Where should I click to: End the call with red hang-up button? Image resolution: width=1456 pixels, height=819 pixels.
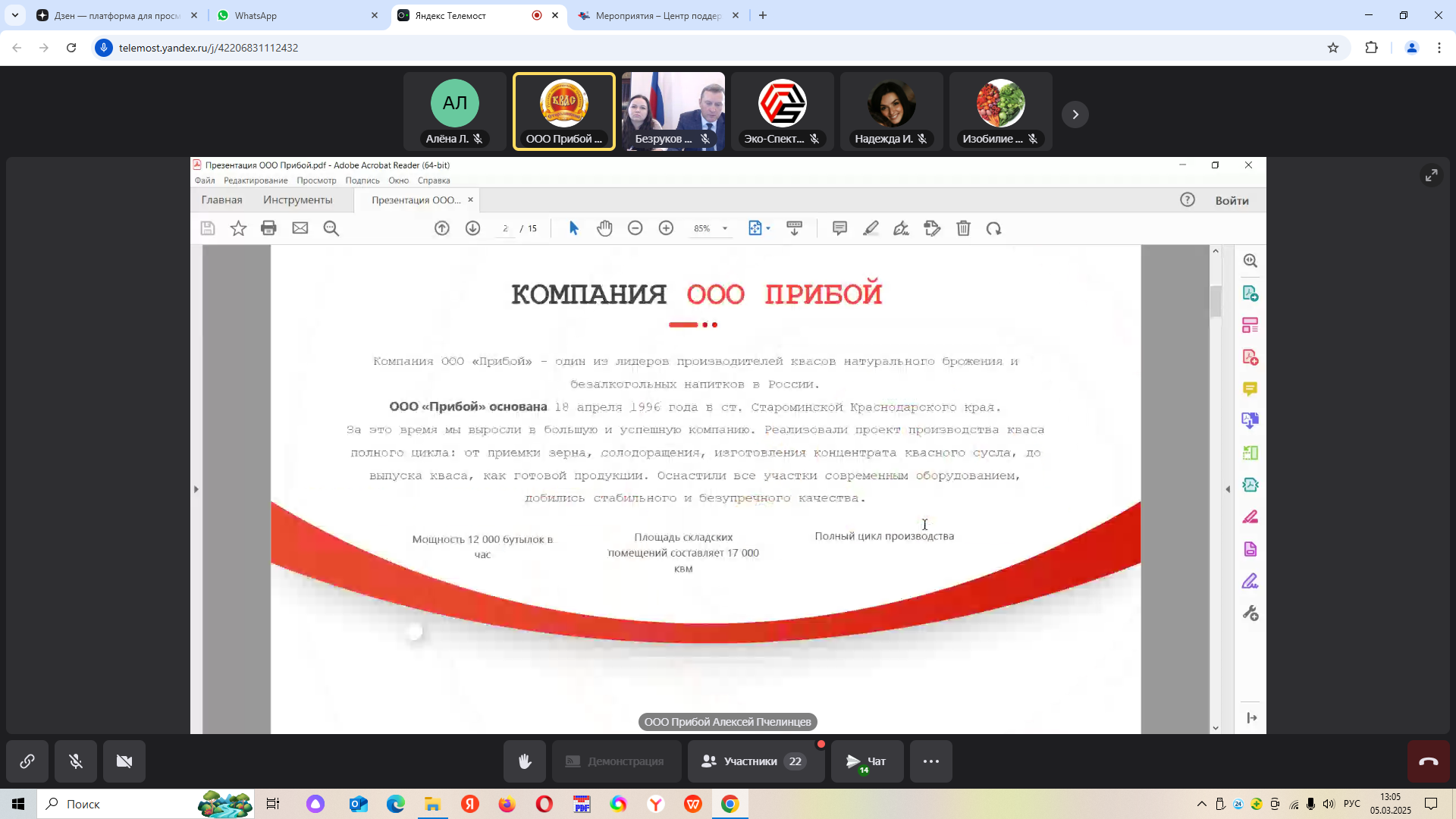[1428, 761]
